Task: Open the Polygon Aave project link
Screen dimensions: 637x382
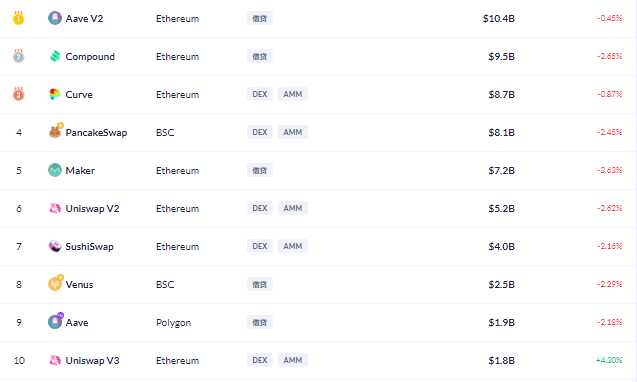Action: [77, 323]
